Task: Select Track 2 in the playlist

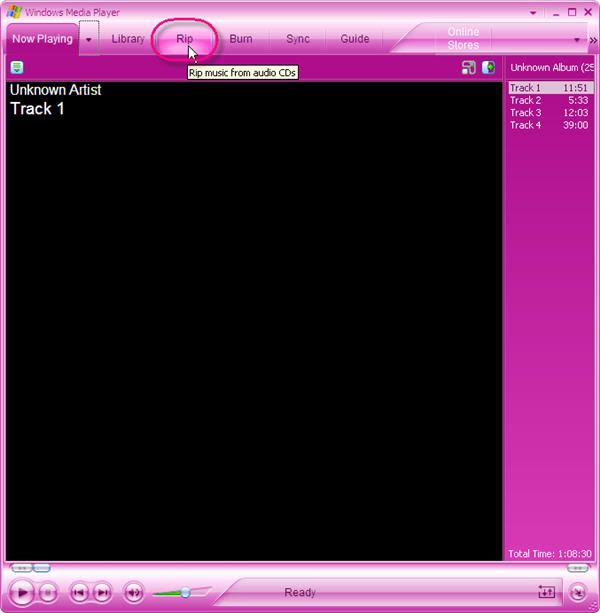Action: 551,100
